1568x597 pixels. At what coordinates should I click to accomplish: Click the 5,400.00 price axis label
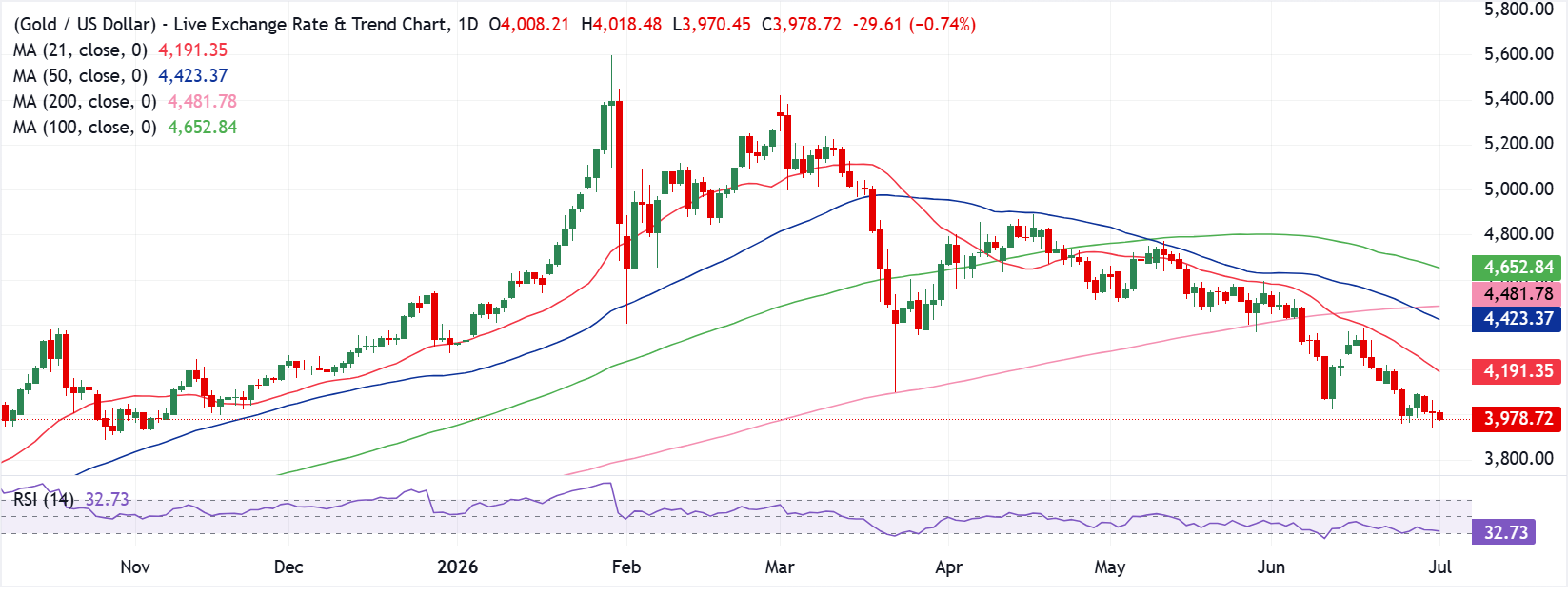pos(1518,98)
